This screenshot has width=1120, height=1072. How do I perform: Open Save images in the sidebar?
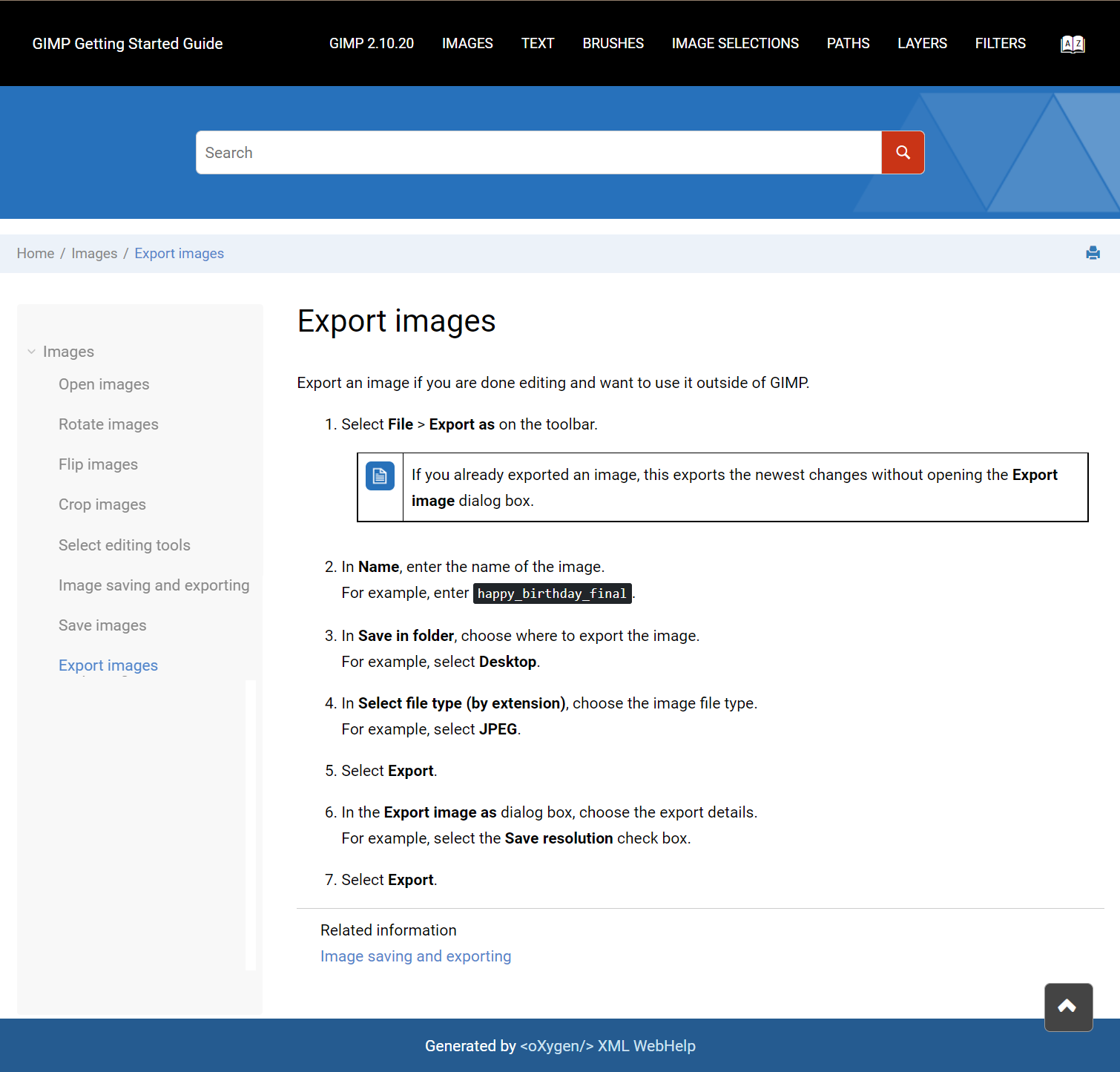pyautogui.click(x=102, y=625)
